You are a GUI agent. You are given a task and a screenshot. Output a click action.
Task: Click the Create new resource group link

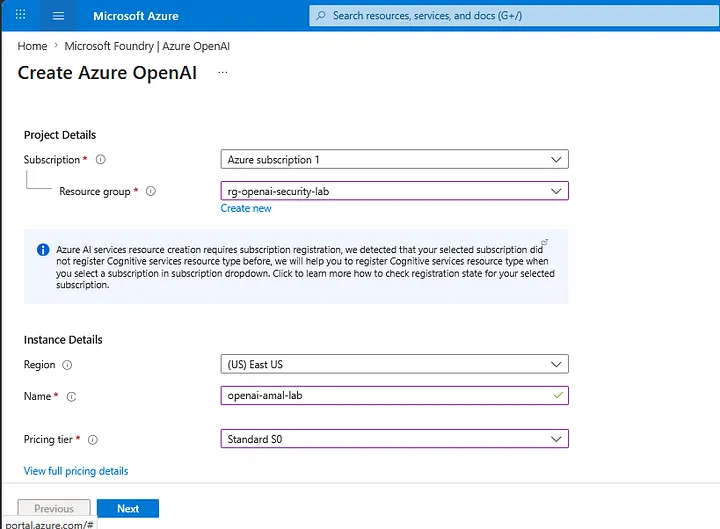click(x=246, y=208)
